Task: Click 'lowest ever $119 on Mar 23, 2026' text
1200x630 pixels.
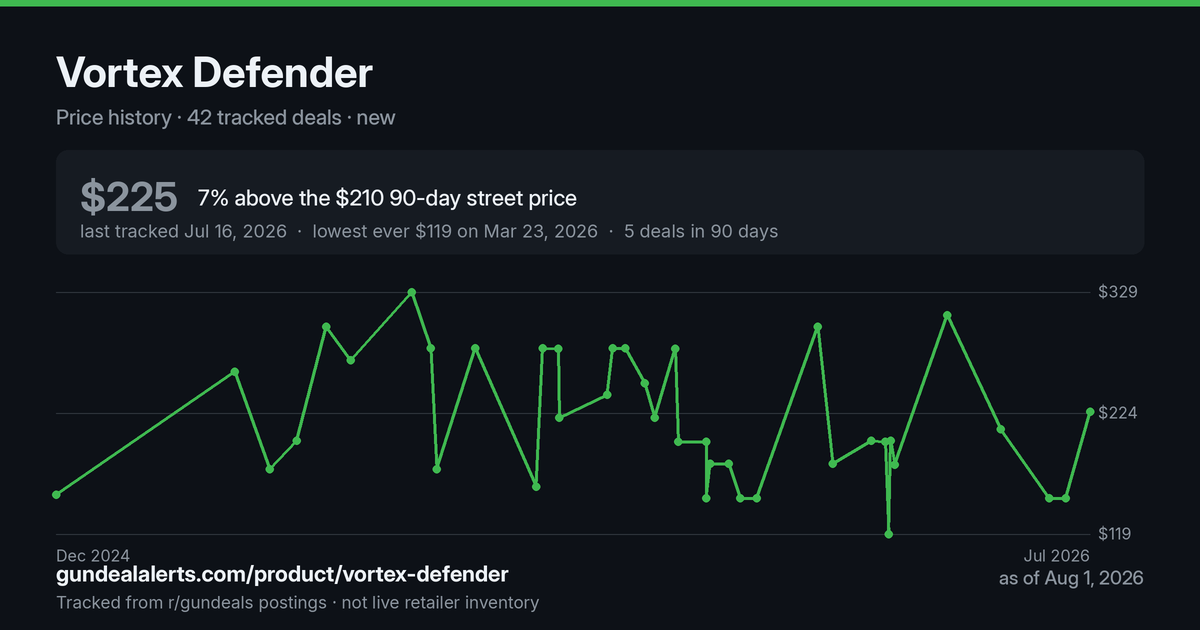Action: 455,231
